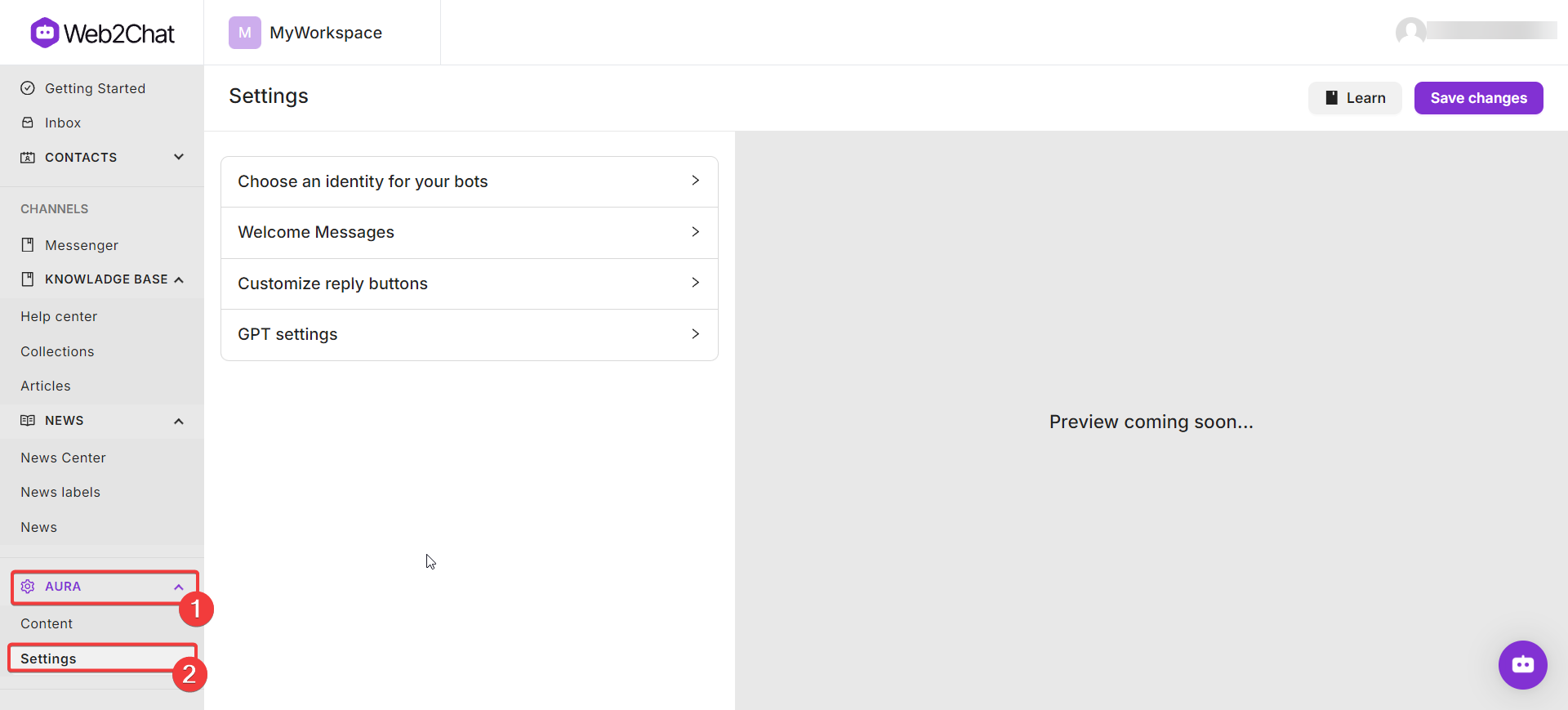The width and height of the screenshot is (1568, 710).
Task: Open Collections in sidebar
Action: click(x=57, y=351)
